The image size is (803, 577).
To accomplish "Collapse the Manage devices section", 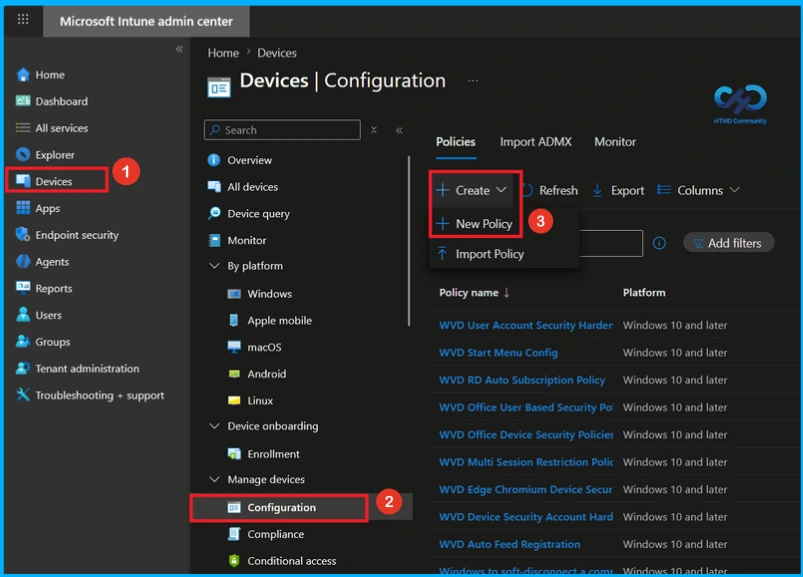I will [x=214, y=479].
